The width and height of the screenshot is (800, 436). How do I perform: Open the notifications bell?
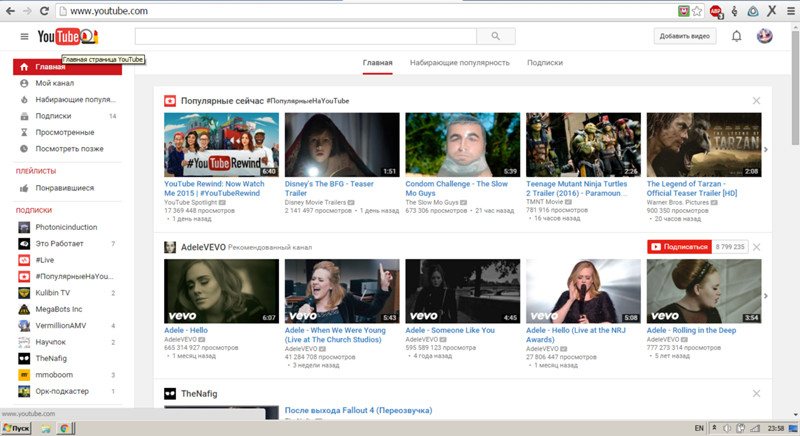click(736, 36)
